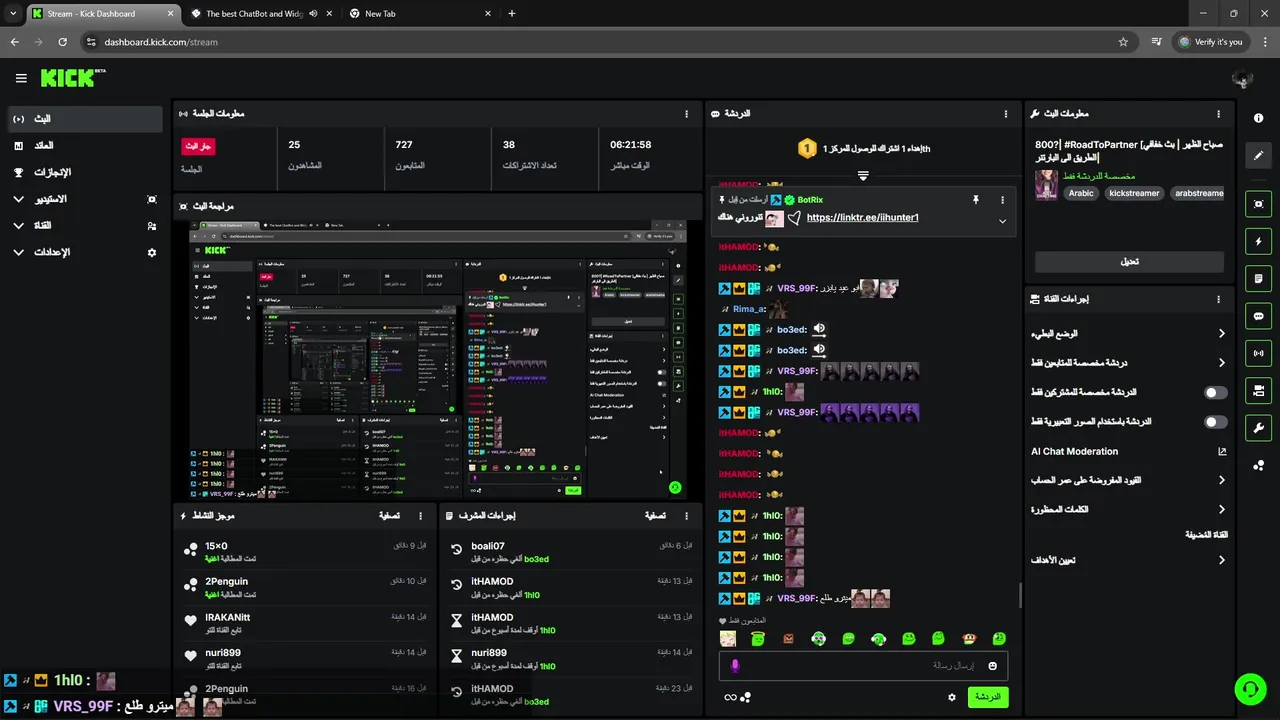Image resolution: width=1280 pixels, height=720 pixels.
Task: Toggle the live broadcast signal widget icon
Action: click(x=1258, y=353)
